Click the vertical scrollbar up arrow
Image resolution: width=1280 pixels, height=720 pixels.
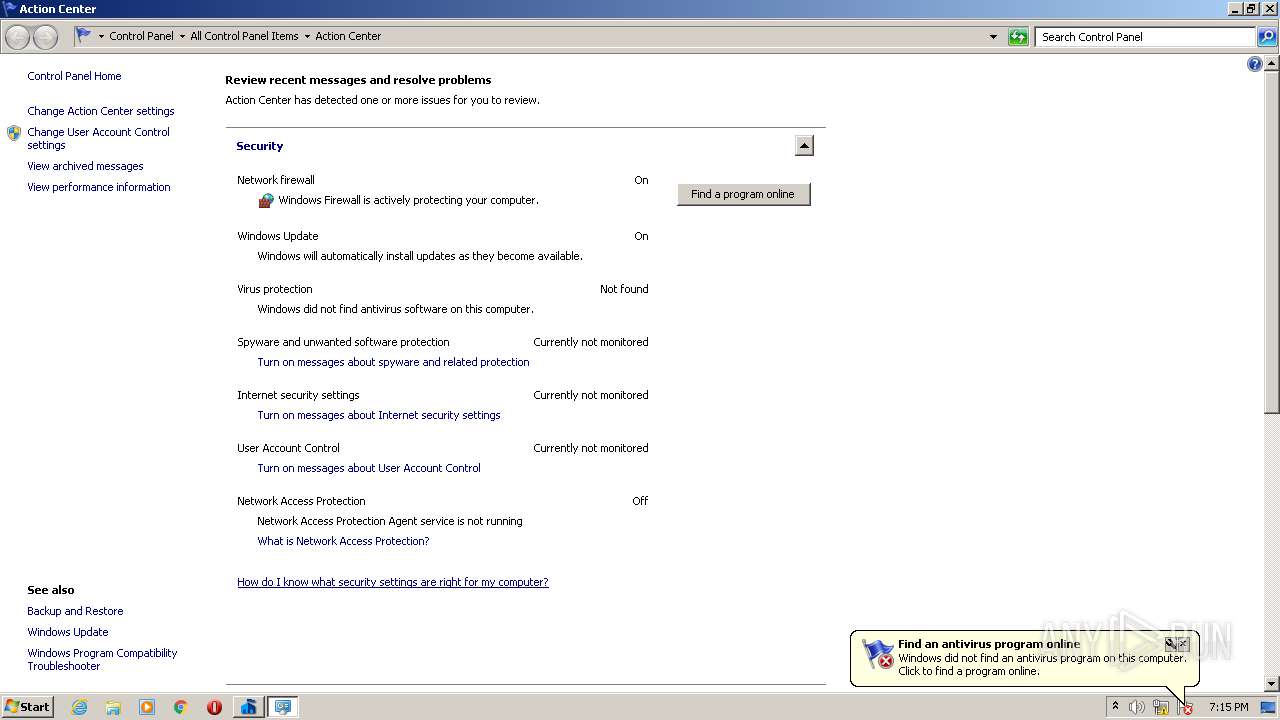[x=1272, y=63]
